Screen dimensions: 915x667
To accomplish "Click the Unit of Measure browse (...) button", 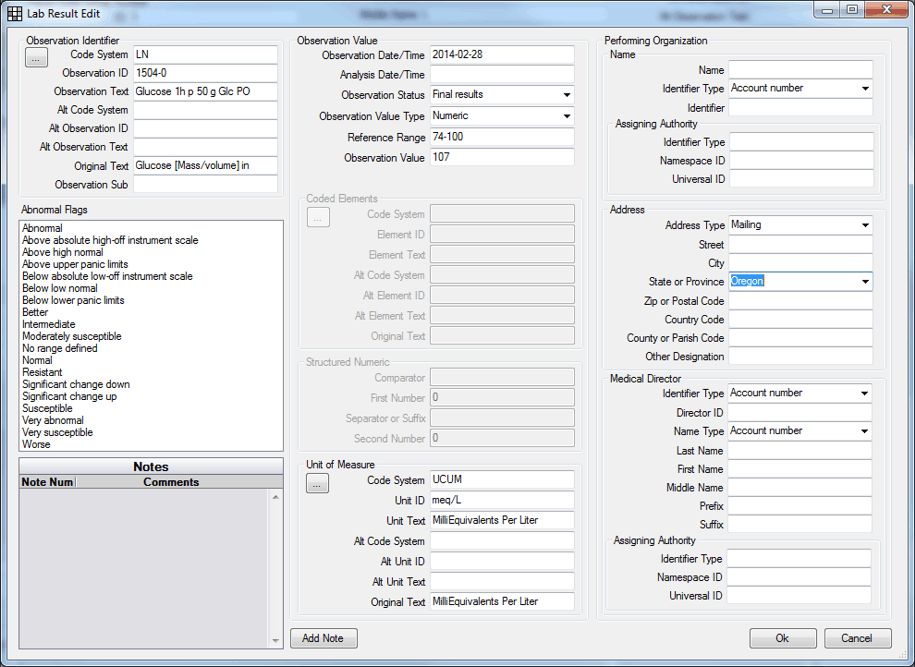I will coord(317,485).
